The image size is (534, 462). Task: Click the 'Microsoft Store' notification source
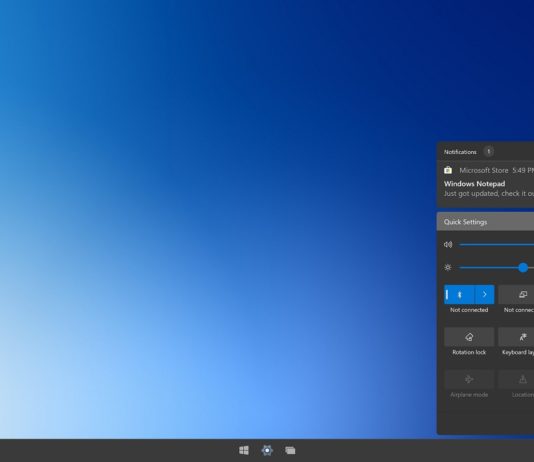(484, 170)
